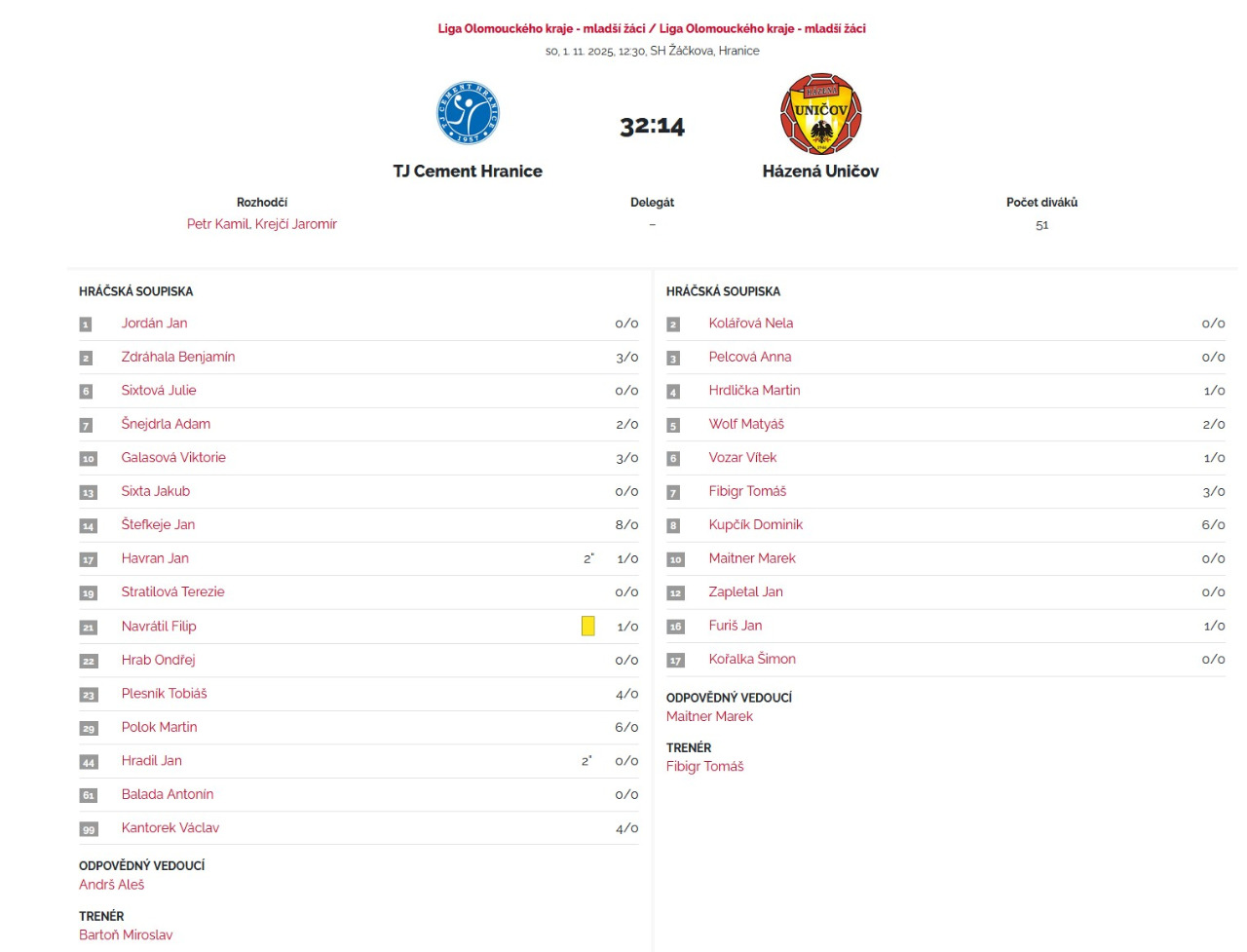Open coach Bartoň Miroslav's profile
The width and height of the screenshot is (1247, 952).
click(126, 934)
